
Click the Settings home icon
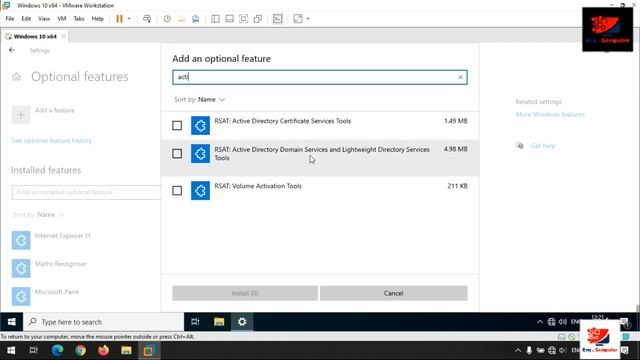click(16, 77)
